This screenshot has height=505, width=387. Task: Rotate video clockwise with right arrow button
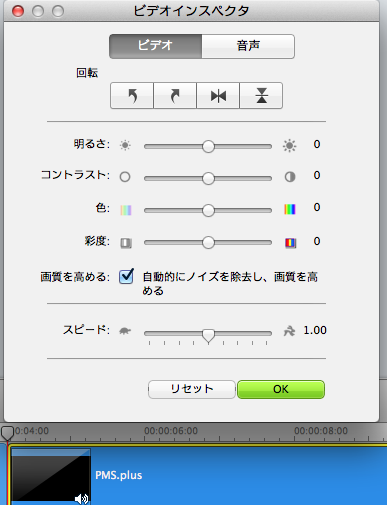coord(175,96)
